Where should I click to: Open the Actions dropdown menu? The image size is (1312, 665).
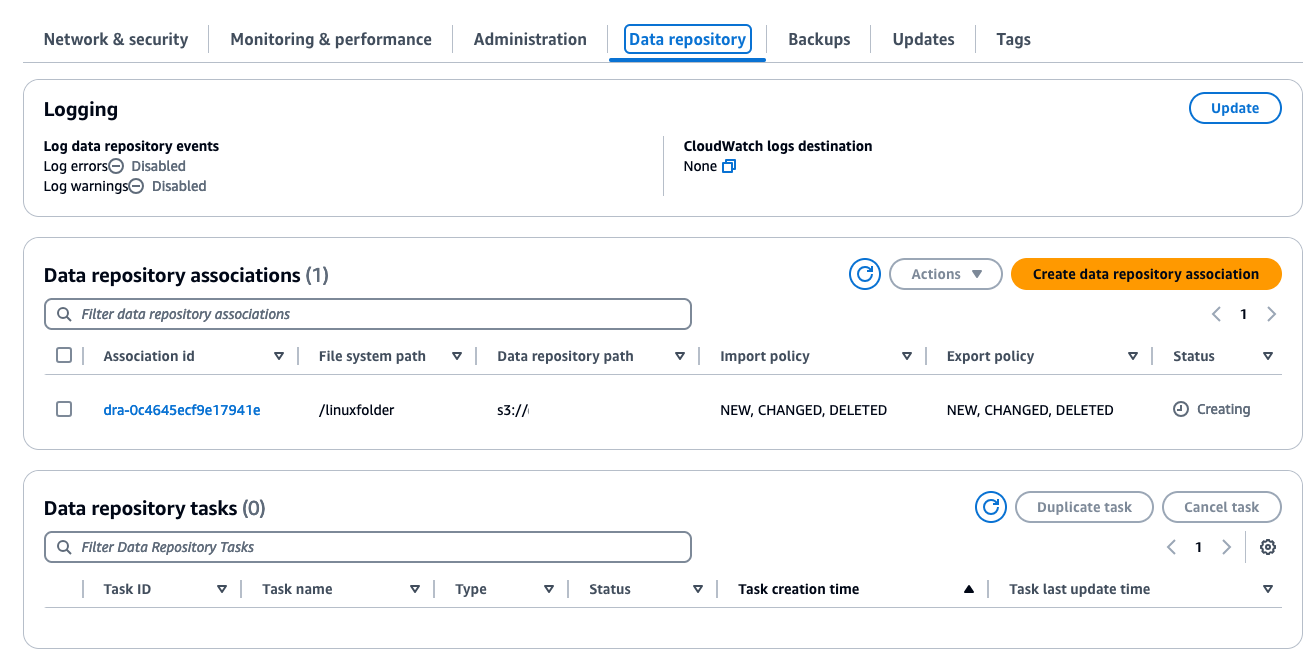[x=945, y=274]
